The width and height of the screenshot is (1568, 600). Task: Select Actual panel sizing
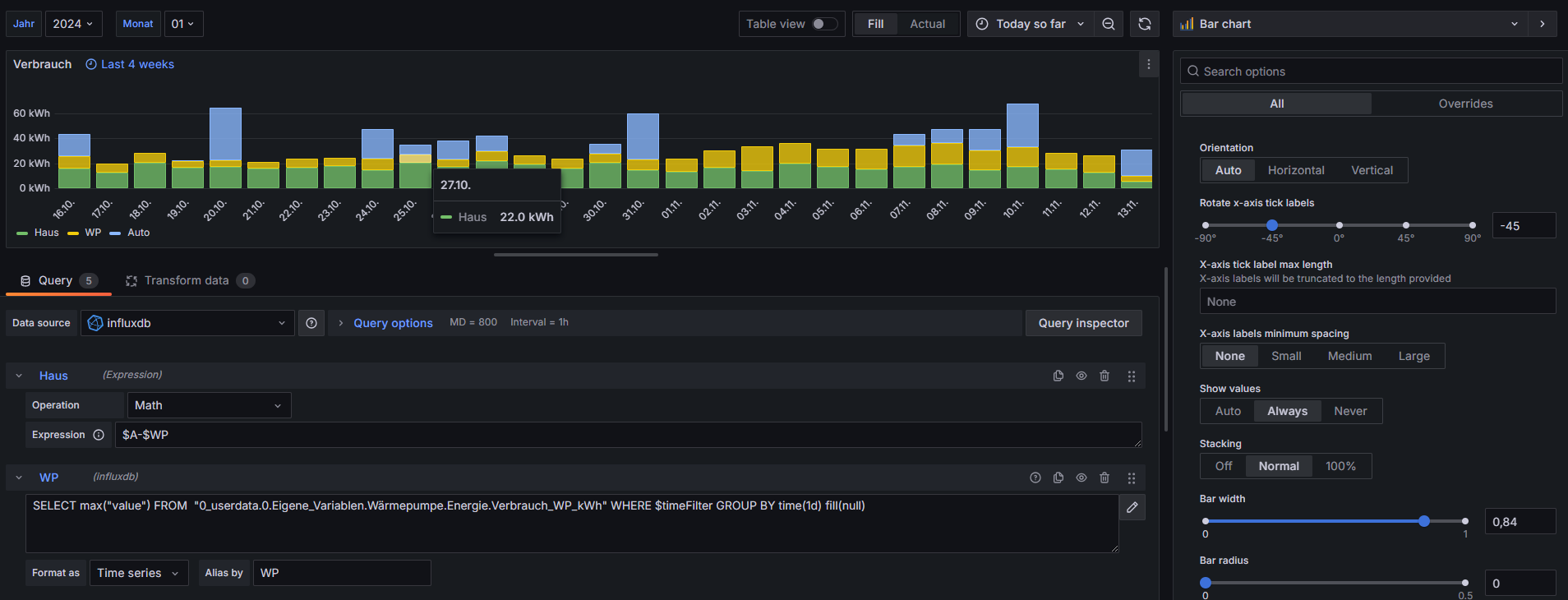pyautogui.click(x=928, y=24)
